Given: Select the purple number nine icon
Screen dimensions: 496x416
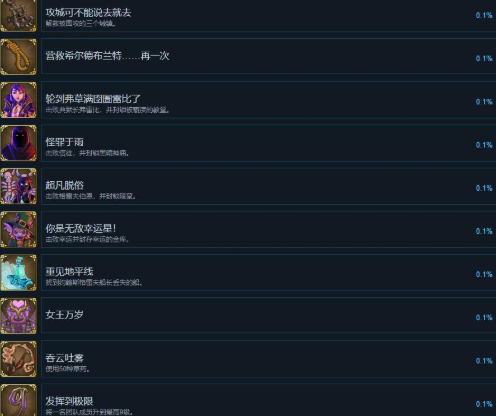Looking at the screenshot, I should (x=18, y=400).
